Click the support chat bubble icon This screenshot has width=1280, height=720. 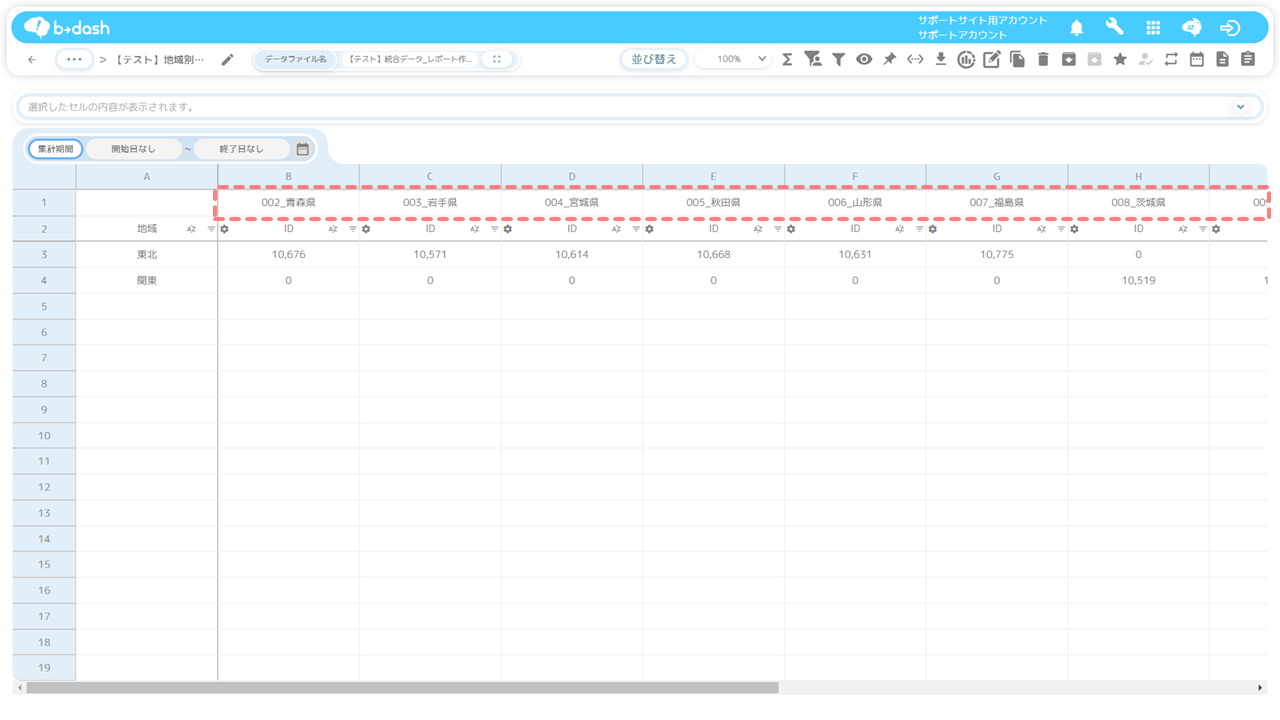coord(1191,28)
